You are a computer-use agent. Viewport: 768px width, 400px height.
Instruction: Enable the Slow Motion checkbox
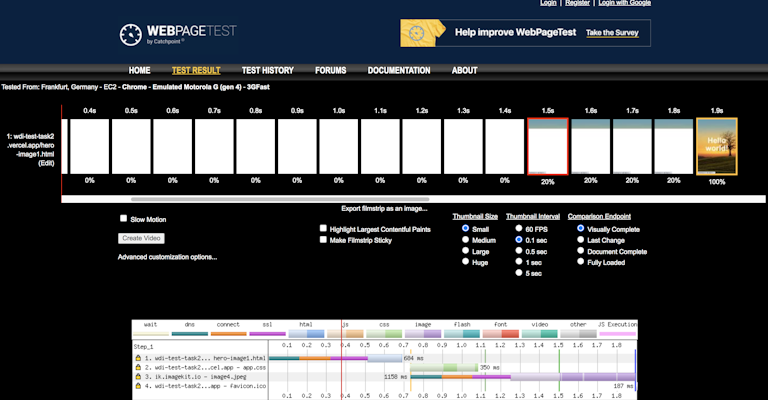click(x=124, y=219)
